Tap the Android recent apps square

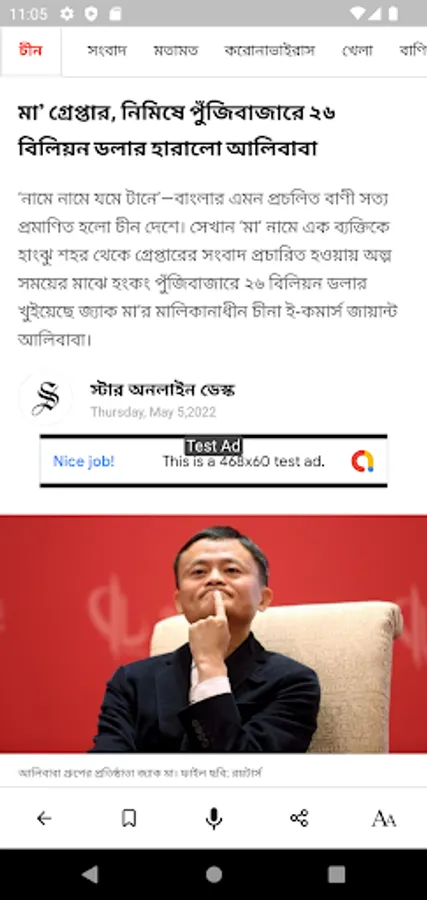336,874
